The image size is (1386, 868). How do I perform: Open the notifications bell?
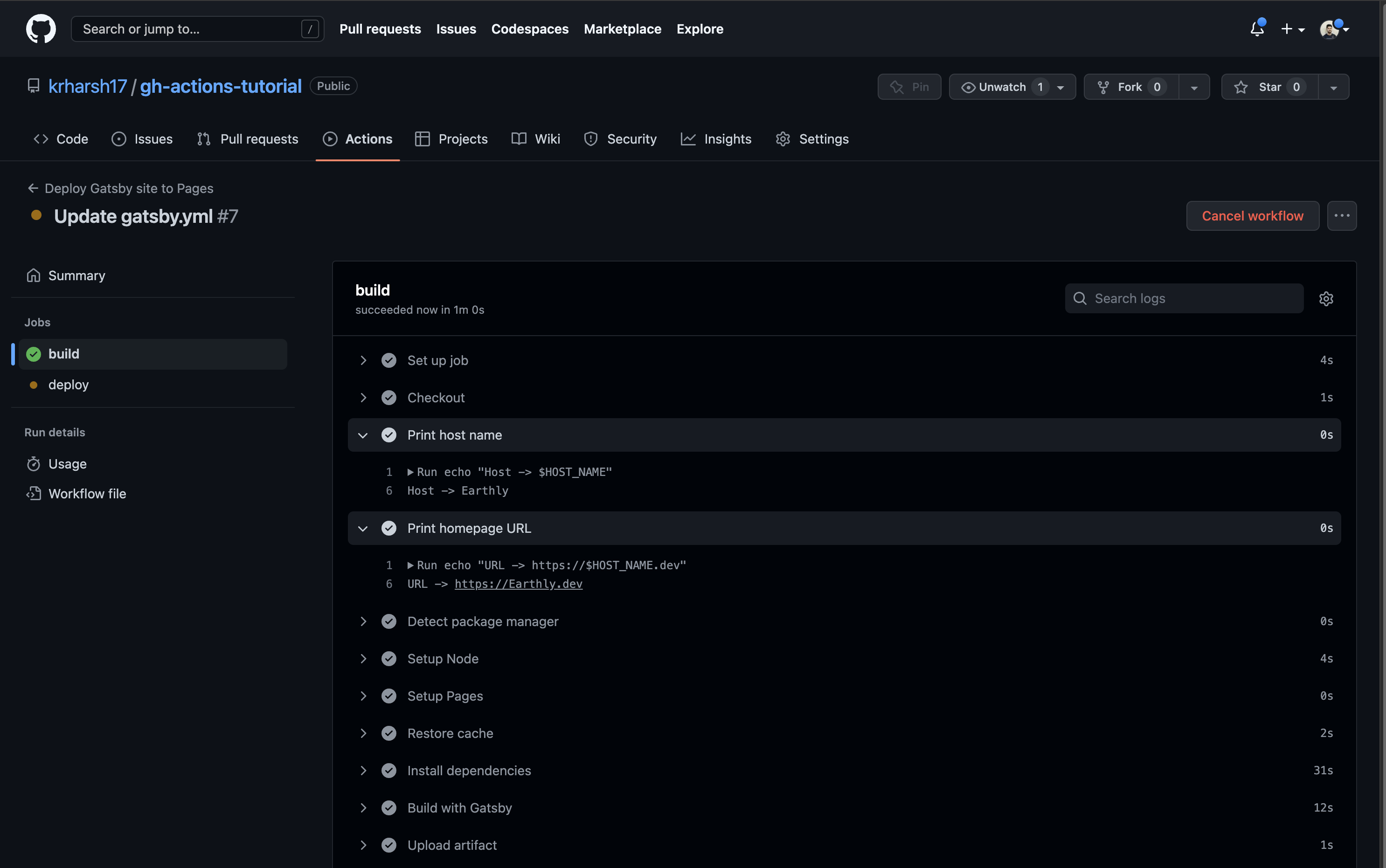[x=1256, y=29]
